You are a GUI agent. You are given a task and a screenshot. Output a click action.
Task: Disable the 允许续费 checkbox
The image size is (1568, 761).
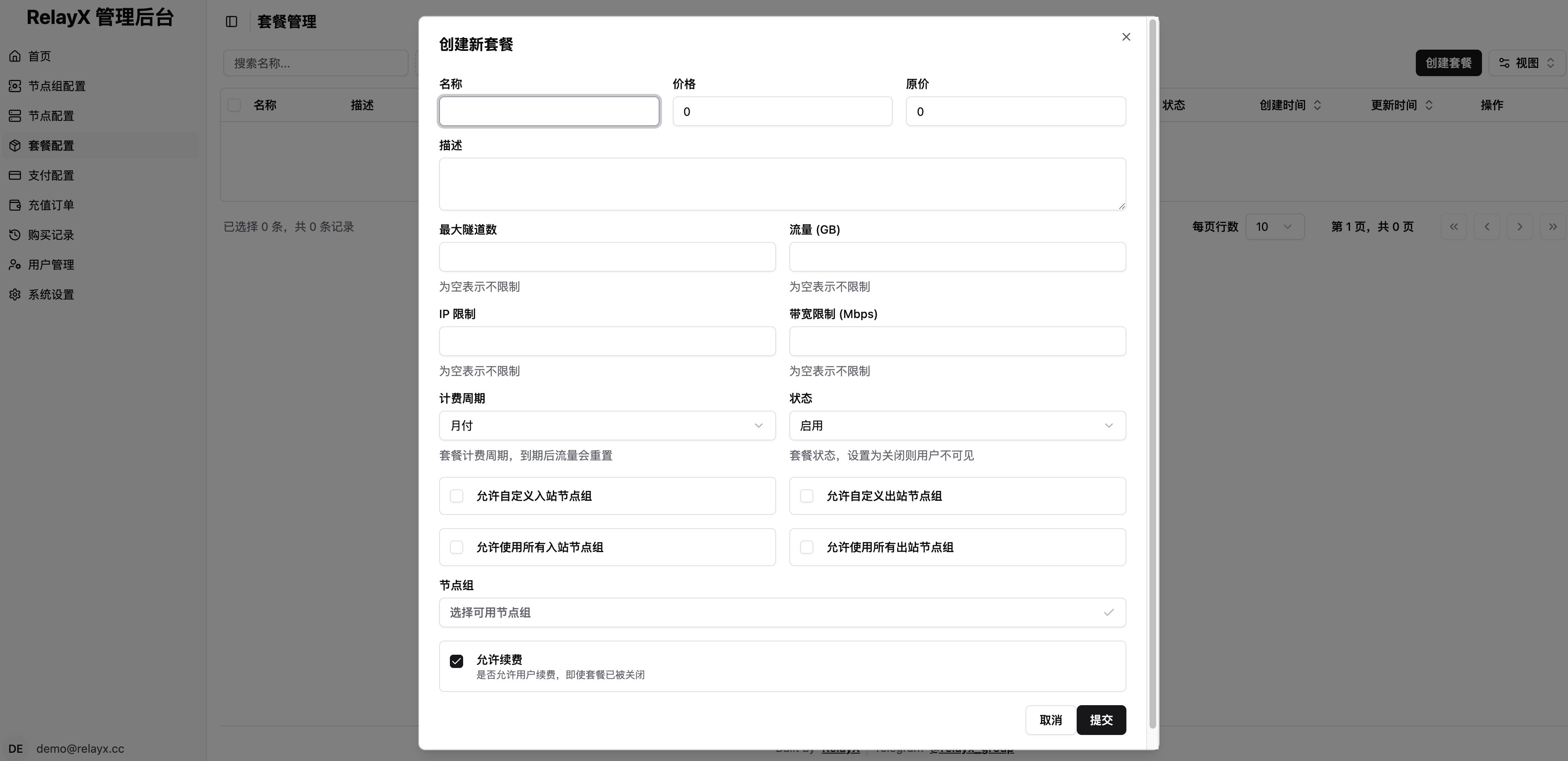pyautogui.click(x=457, y=660)
